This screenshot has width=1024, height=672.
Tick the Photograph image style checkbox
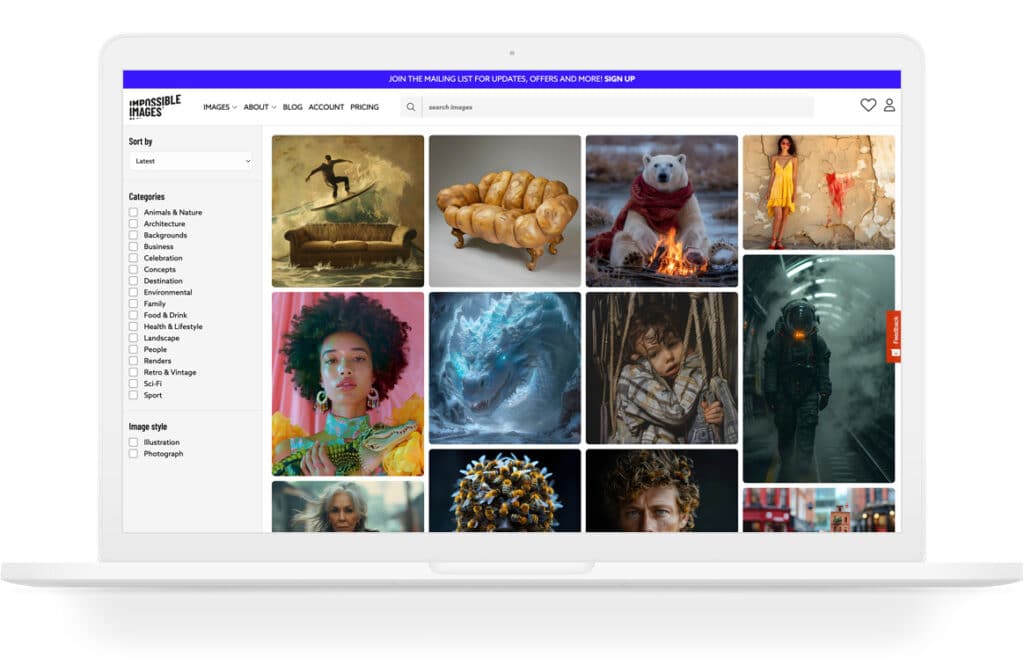click(133, 454)
